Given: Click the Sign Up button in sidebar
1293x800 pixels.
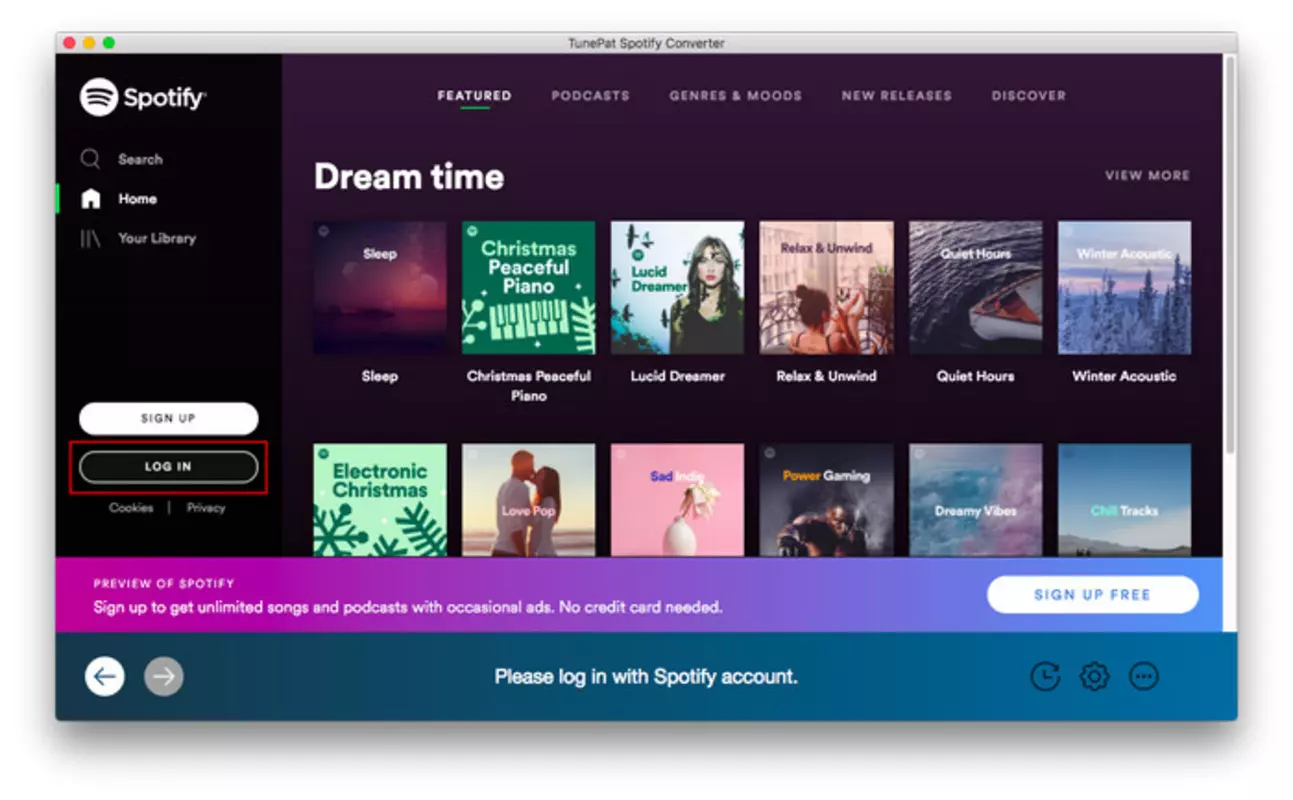Looking at the screenshot, I should pyautogui.click(x=168, y=419).
